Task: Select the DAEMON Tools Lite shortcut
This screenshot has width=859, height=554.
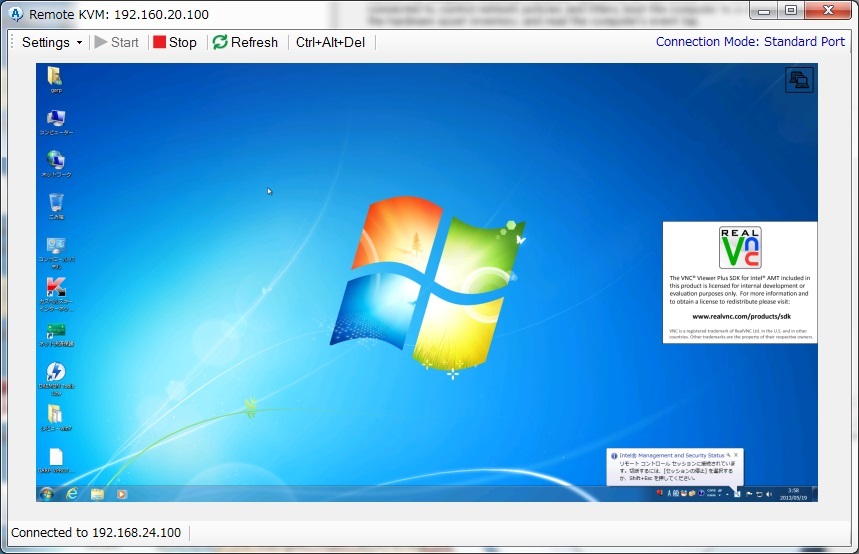Action: pyautogui.click(x=56, y=378)
